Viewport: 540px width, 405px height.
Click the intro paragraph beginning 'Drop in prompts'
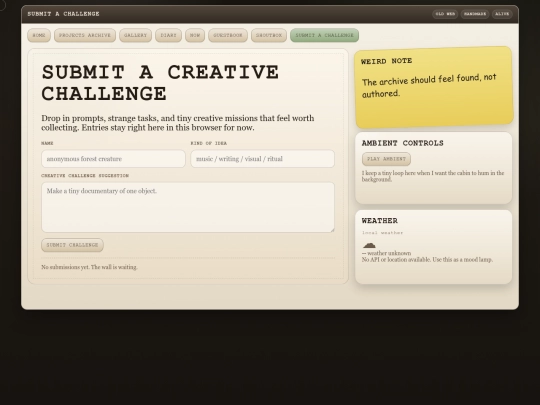pyautogui.click(x=178, y=123)
